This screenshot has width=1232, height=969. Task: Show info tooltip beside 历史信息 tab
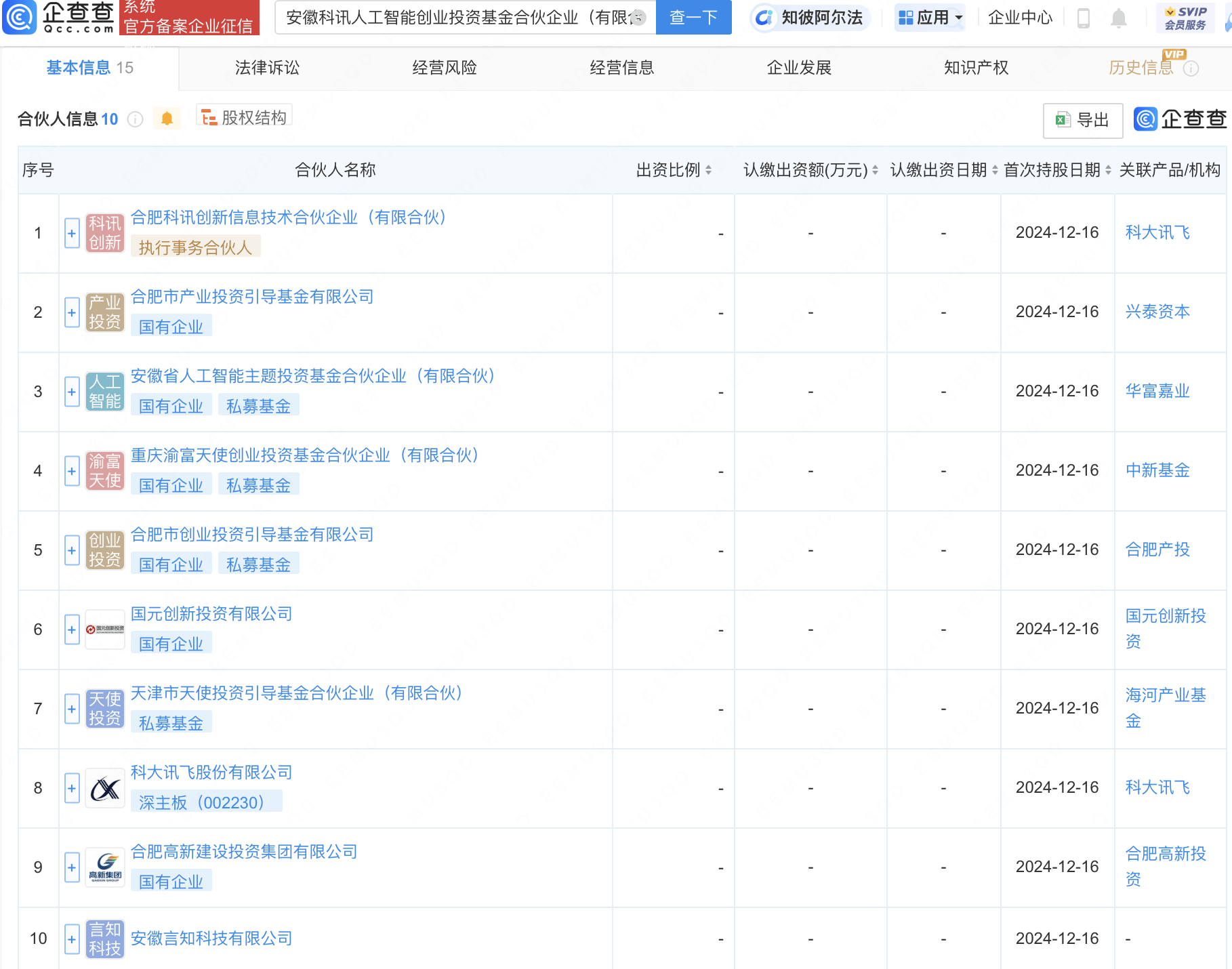[1191, 68]
